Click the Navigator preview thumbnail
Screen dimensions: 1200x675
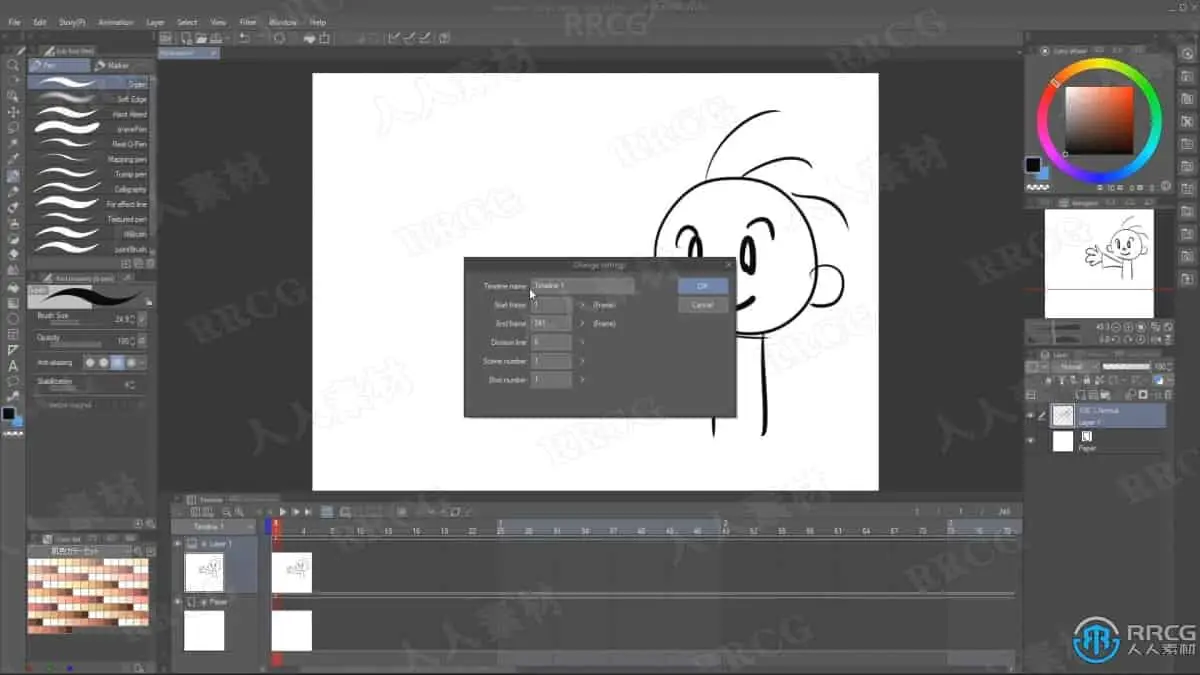[1099, 263]
